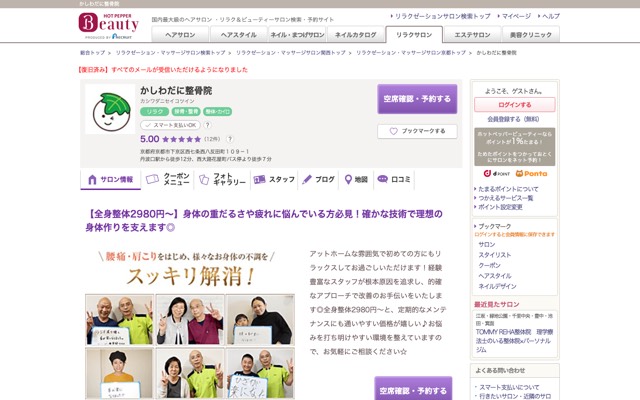Click リラクゼーション・マッサージサロン京都トップ breadcrumb
This screenshot has width=640, height=400.
(x=411, y=53)
